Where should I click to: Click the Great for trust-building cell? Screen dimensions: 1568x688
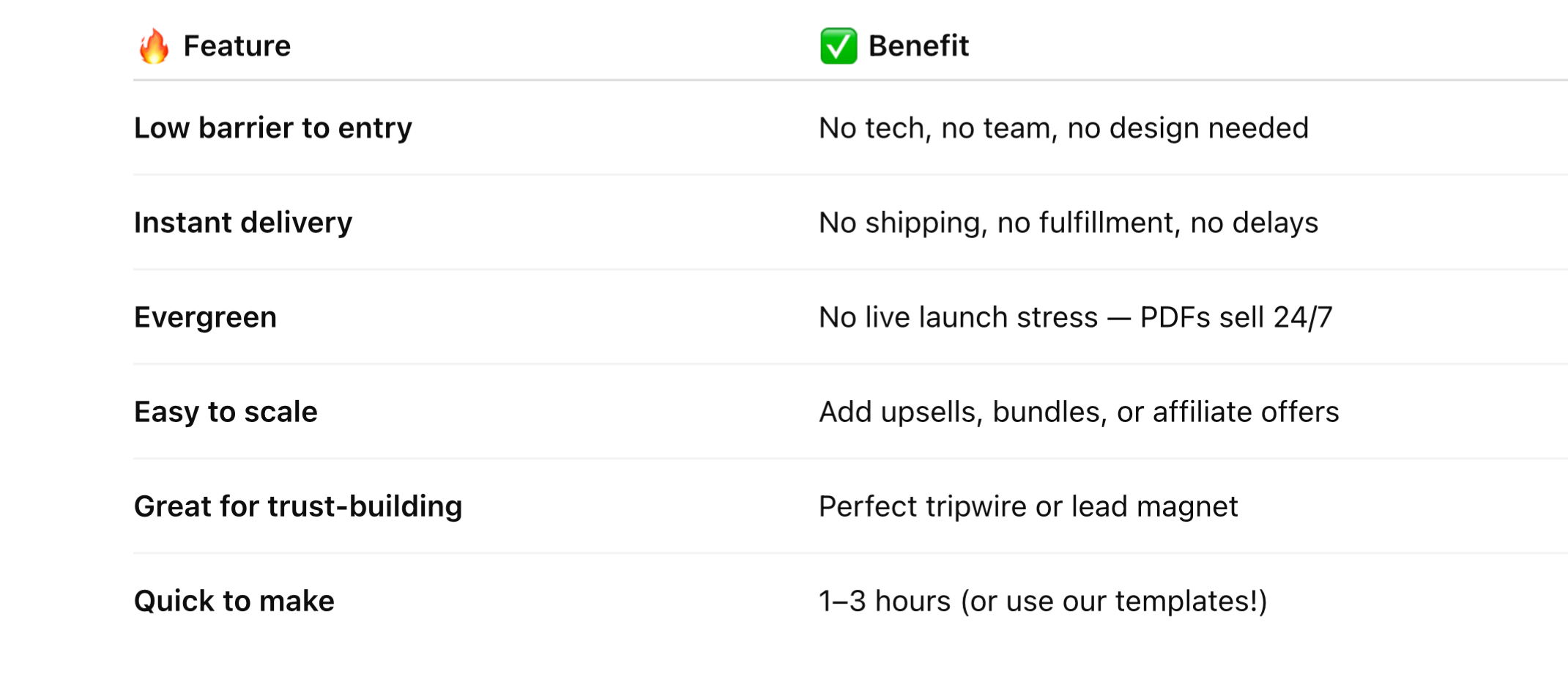pos(298,506)
